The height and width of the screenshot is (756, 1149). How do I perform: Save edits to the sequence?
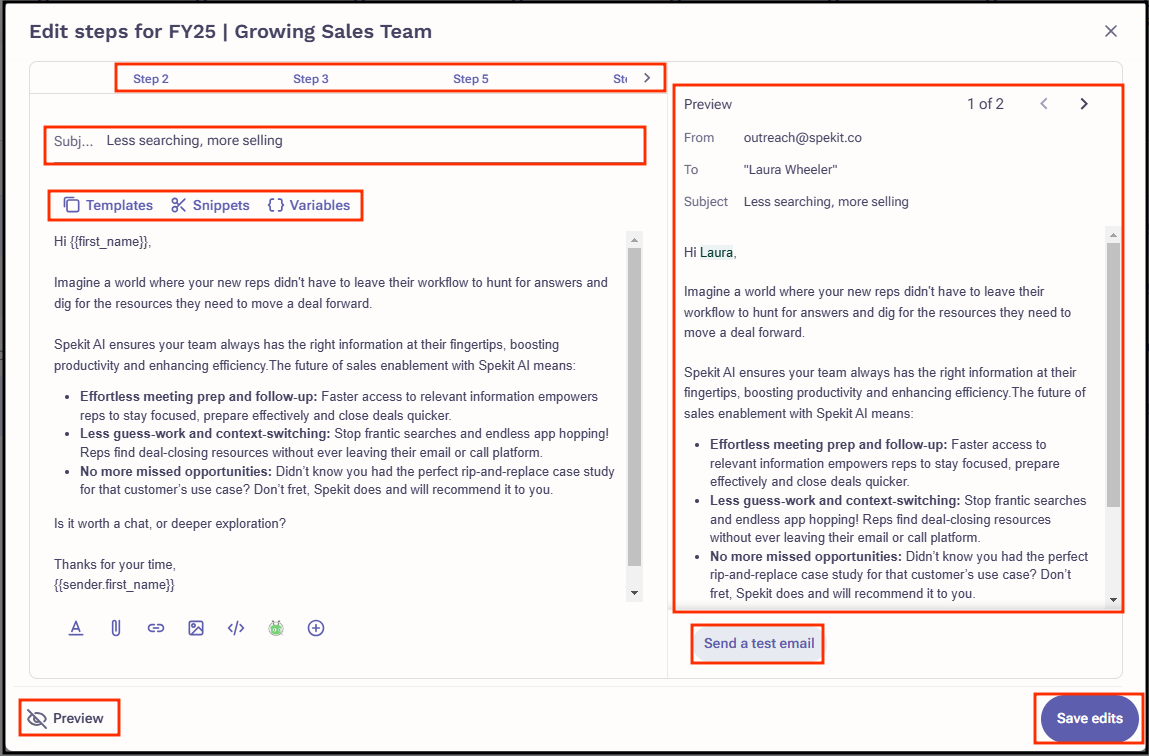(1089, 719)
